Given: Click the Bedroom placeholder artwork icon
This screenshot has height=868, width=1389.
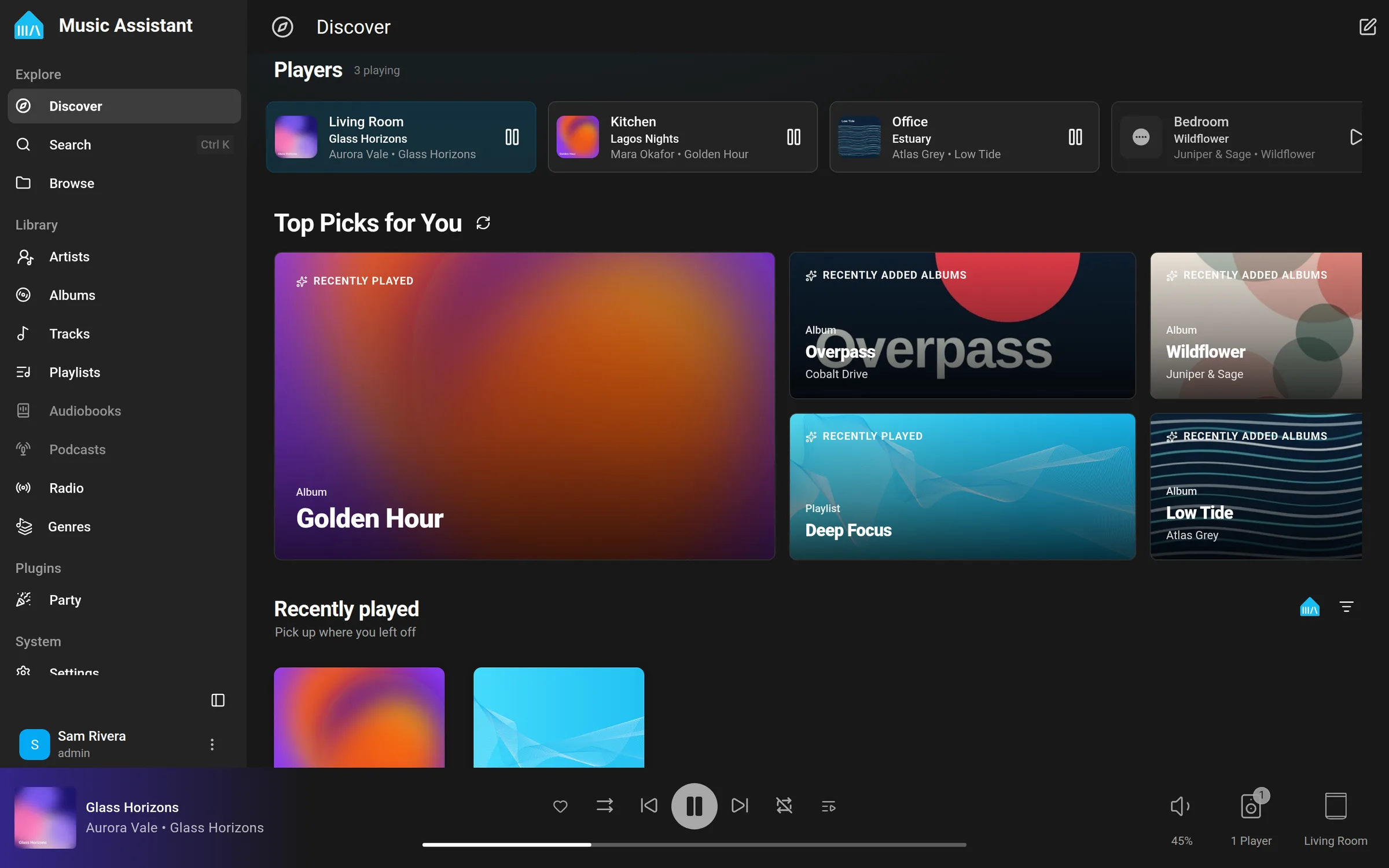Looking at the screenshot, I should coord(1141,137).
